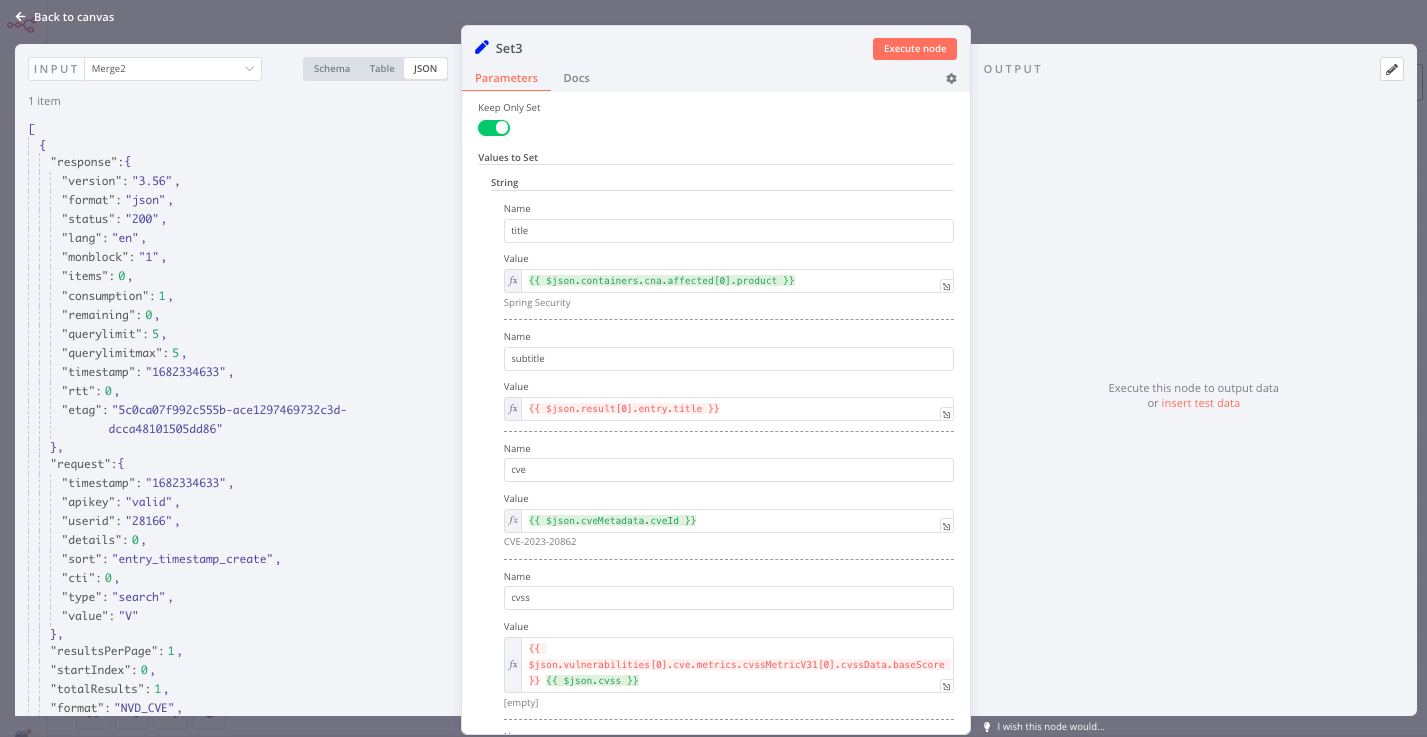The height and width of the screenshot is (737, 1427).
Task: Click the Set3 node pencil icon
Action: point(482,47)
